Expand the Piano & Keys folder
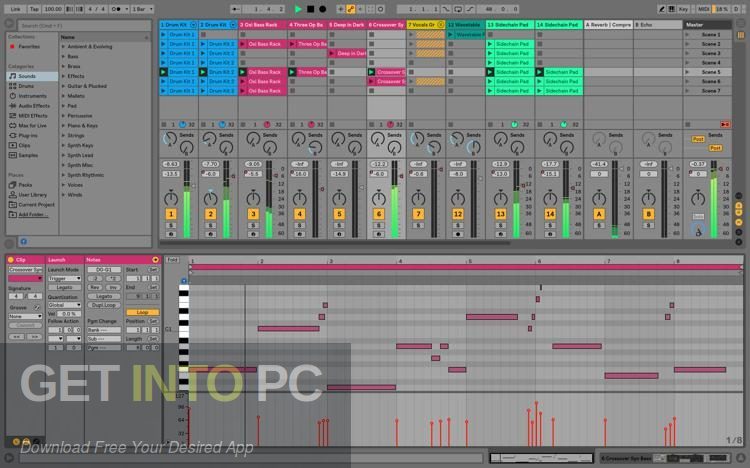The width and height of the screenshot is (750, 468). pyautogui.click(x=63, y=126)
